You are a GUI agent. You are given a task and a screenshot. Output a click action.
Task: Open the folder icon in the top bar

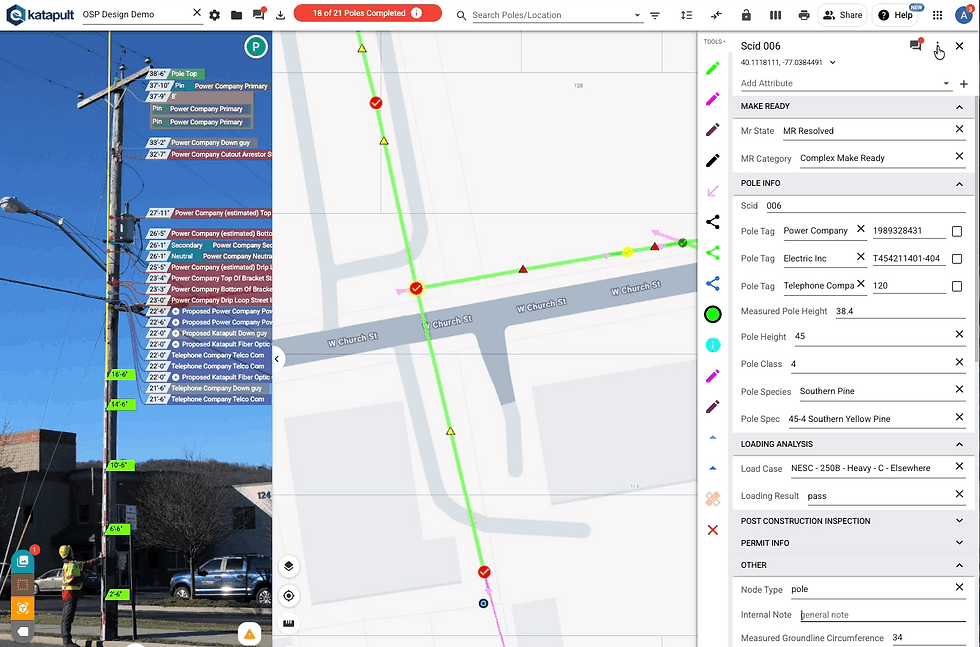tap(236, 15)
